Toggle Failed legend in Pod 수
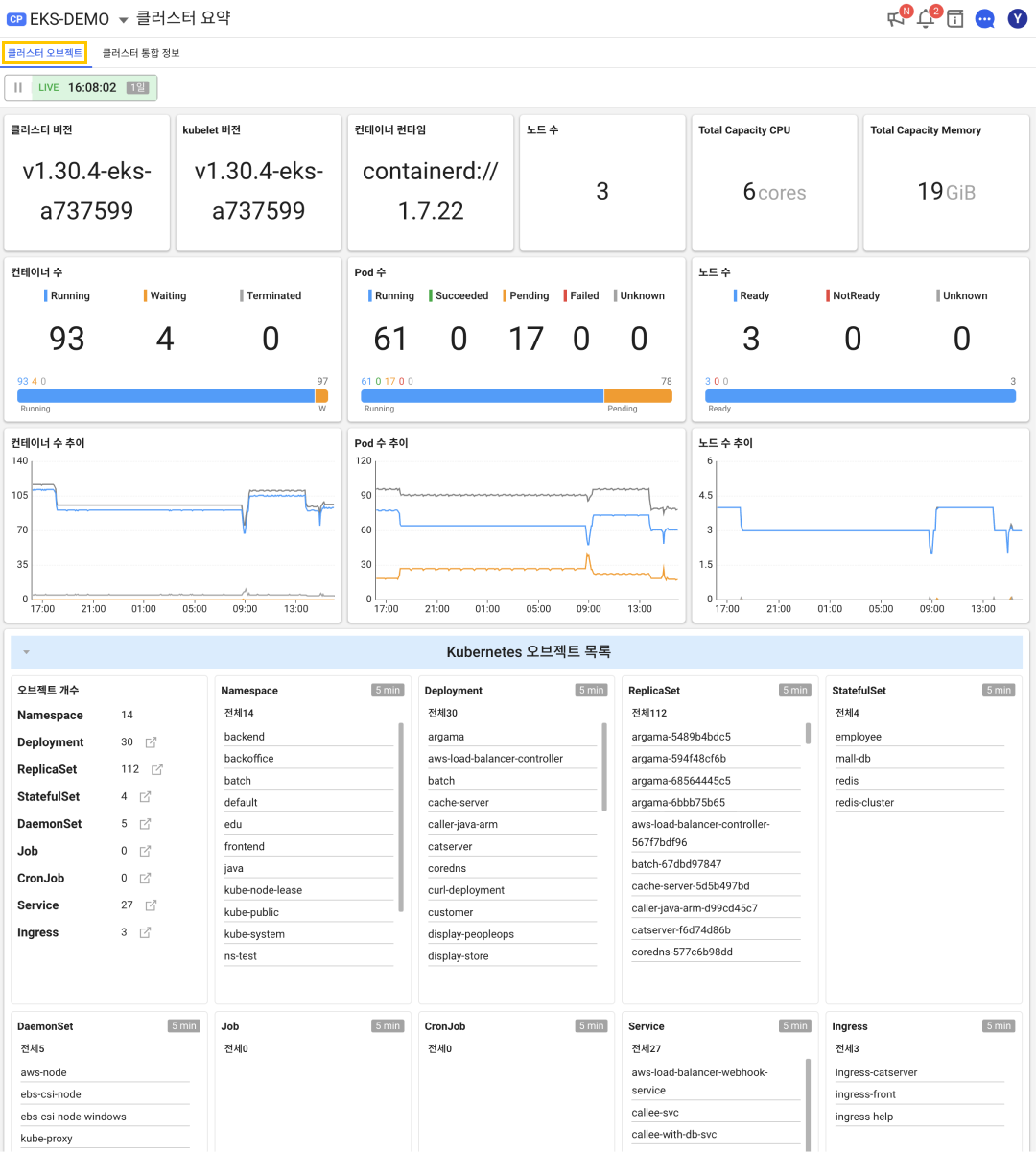Screen dimensions: 1036x1152 [581, 295]
